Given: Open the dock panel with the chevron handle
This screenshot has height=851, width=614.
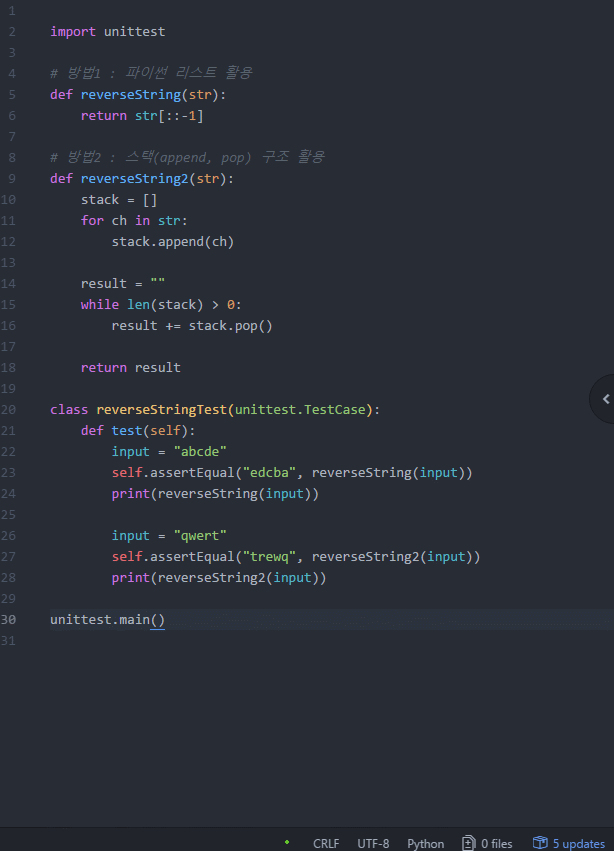Looking at the screenshot, I should (x=604, y=399).
